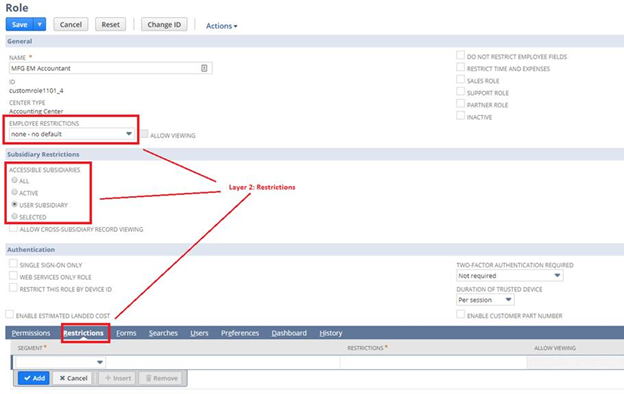Click the Restrictions column cell in the row
Viewport: 624px width, 394px height.
coord(434,362)
